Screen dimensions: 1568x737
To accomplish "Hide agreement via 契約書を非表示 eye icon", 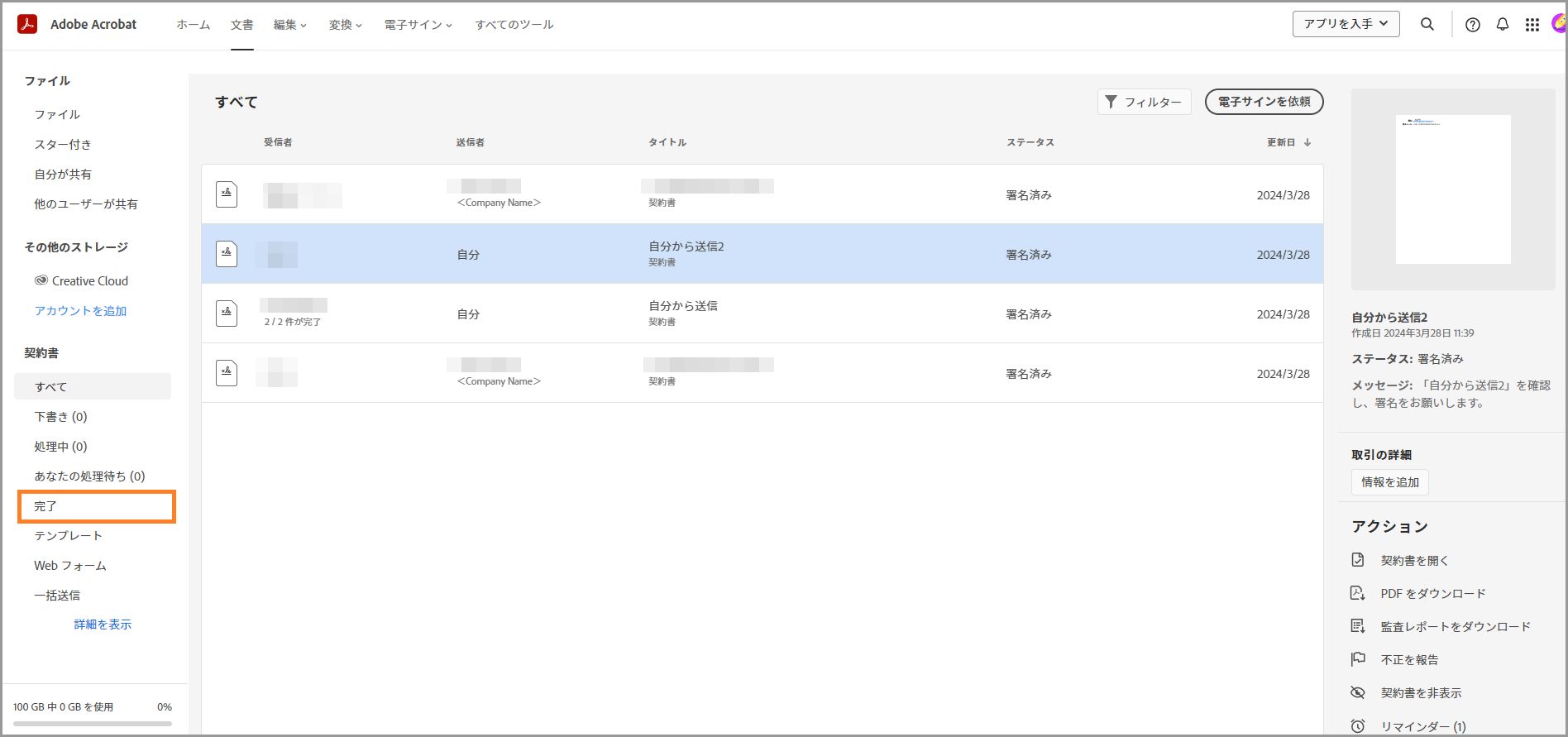I will tap(1358, 692).
